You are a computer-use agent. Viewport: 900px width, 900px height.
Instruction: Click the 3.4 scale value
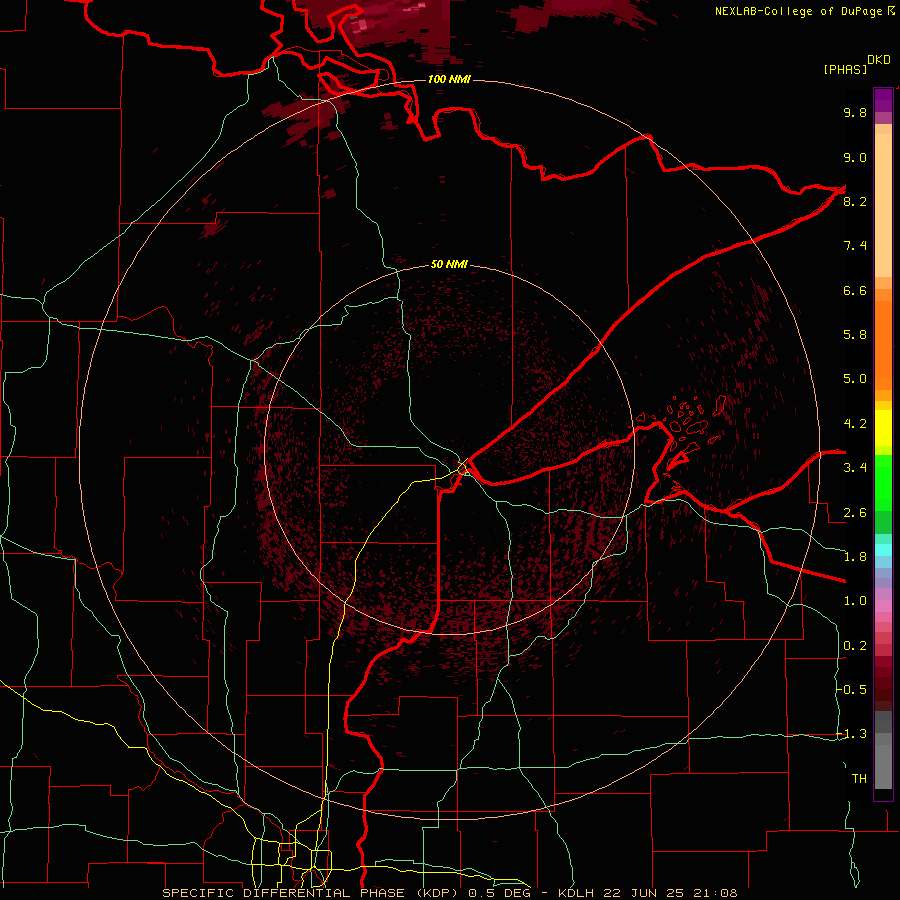855,468
